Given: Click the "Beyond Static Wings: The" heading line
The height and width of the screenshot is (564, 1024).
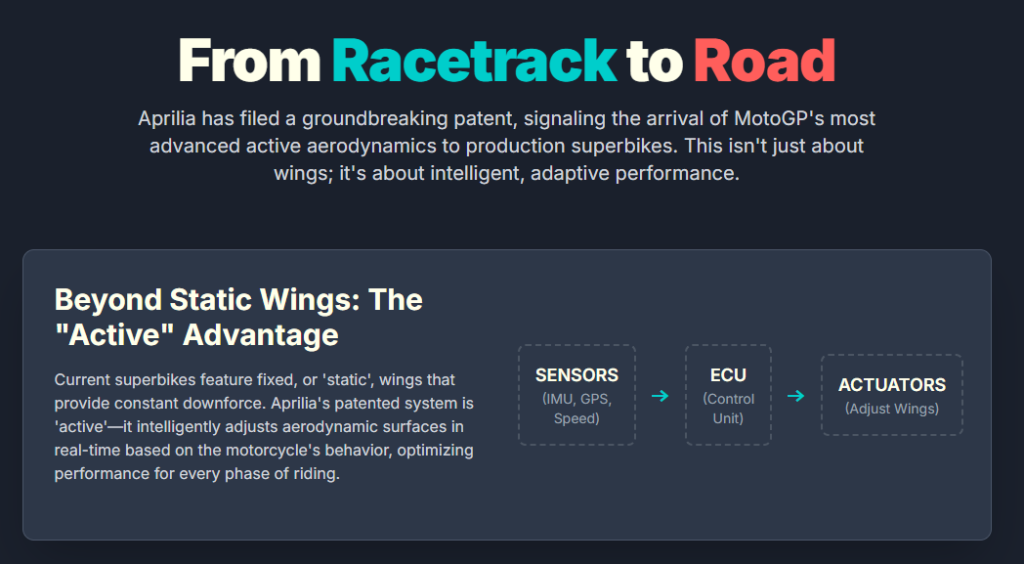Looking at the screenshot, I should 238,299.
